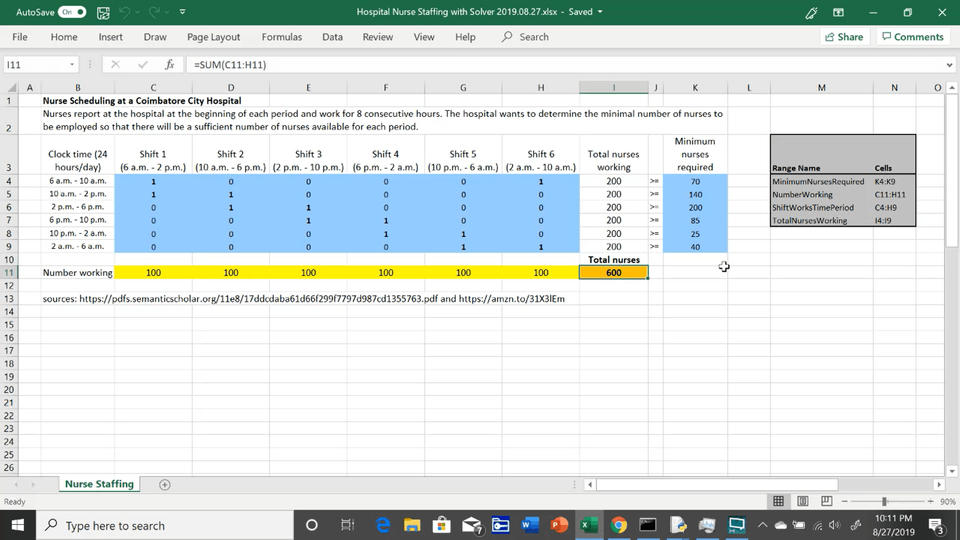Viewport: 960px width, 540px height.
Task: Open the View tab
Action: pyautogui.click(x=424, y=37)
